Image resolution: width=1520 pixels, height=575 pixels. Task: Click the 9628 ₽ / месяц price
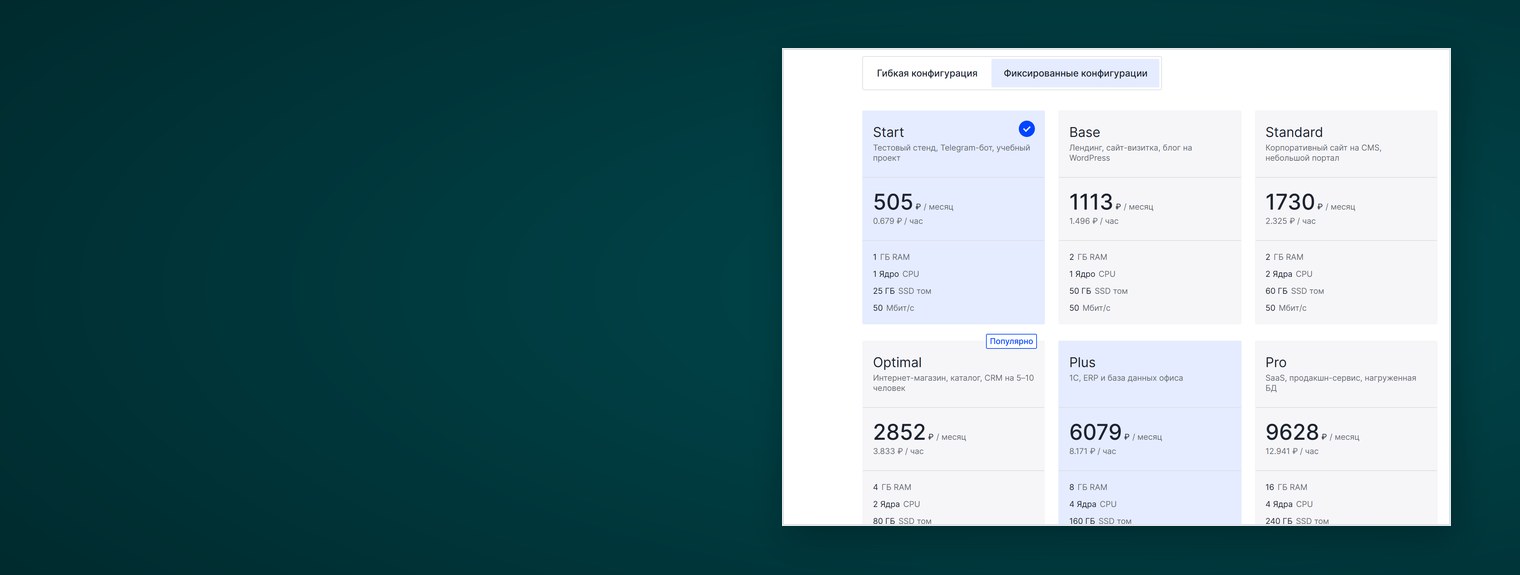(x=1312, y=433)
